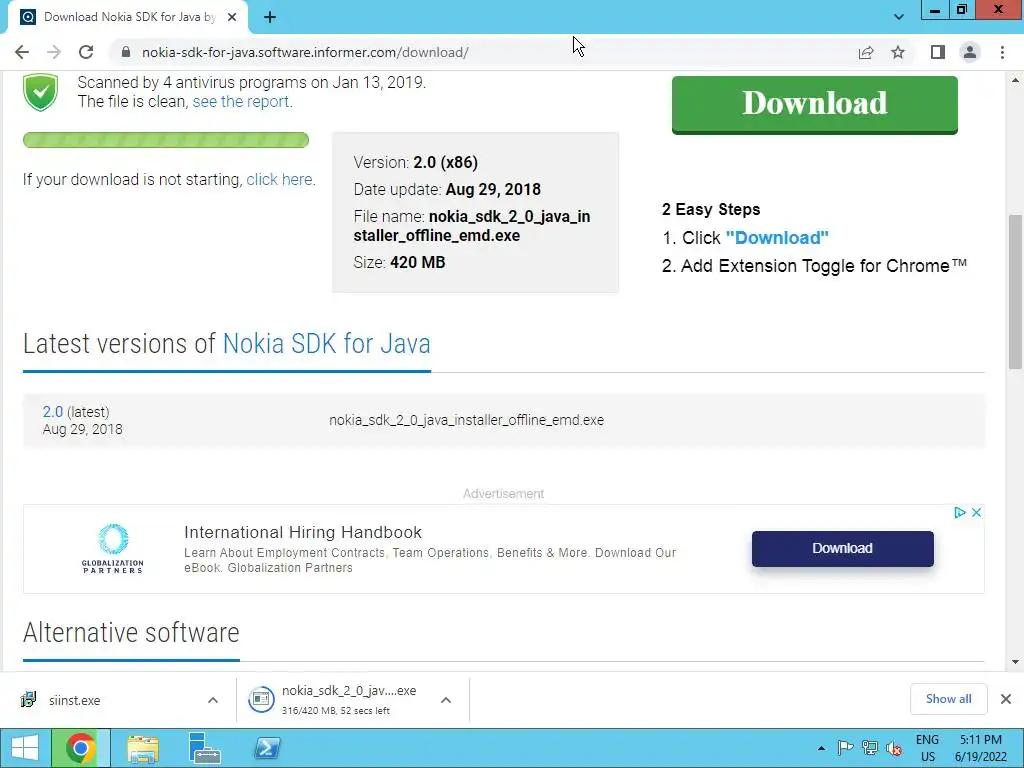
Task: Open Server Manager from the taskbar
Action: [204, 748]
